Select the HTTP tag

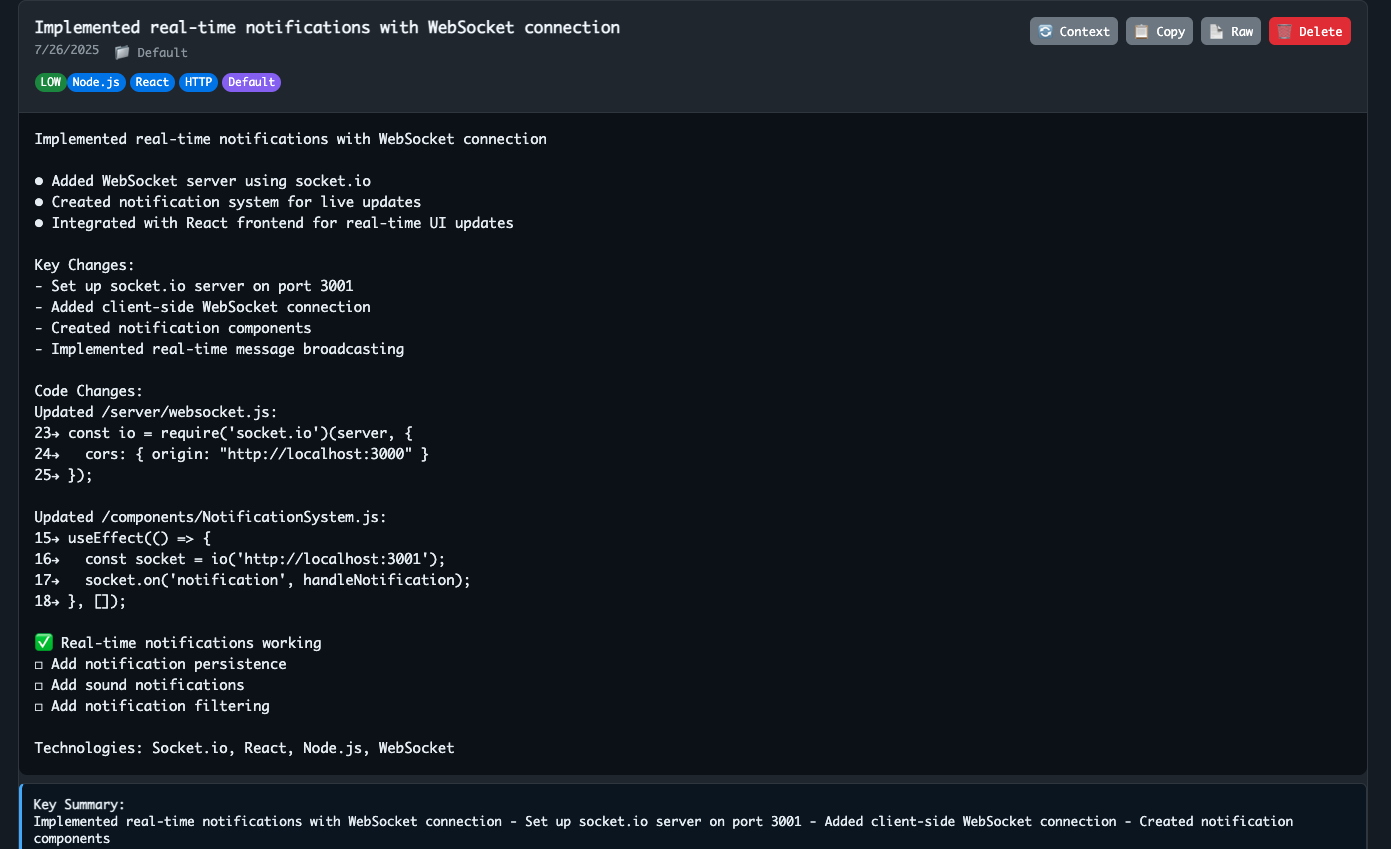[x=198, y=82]
